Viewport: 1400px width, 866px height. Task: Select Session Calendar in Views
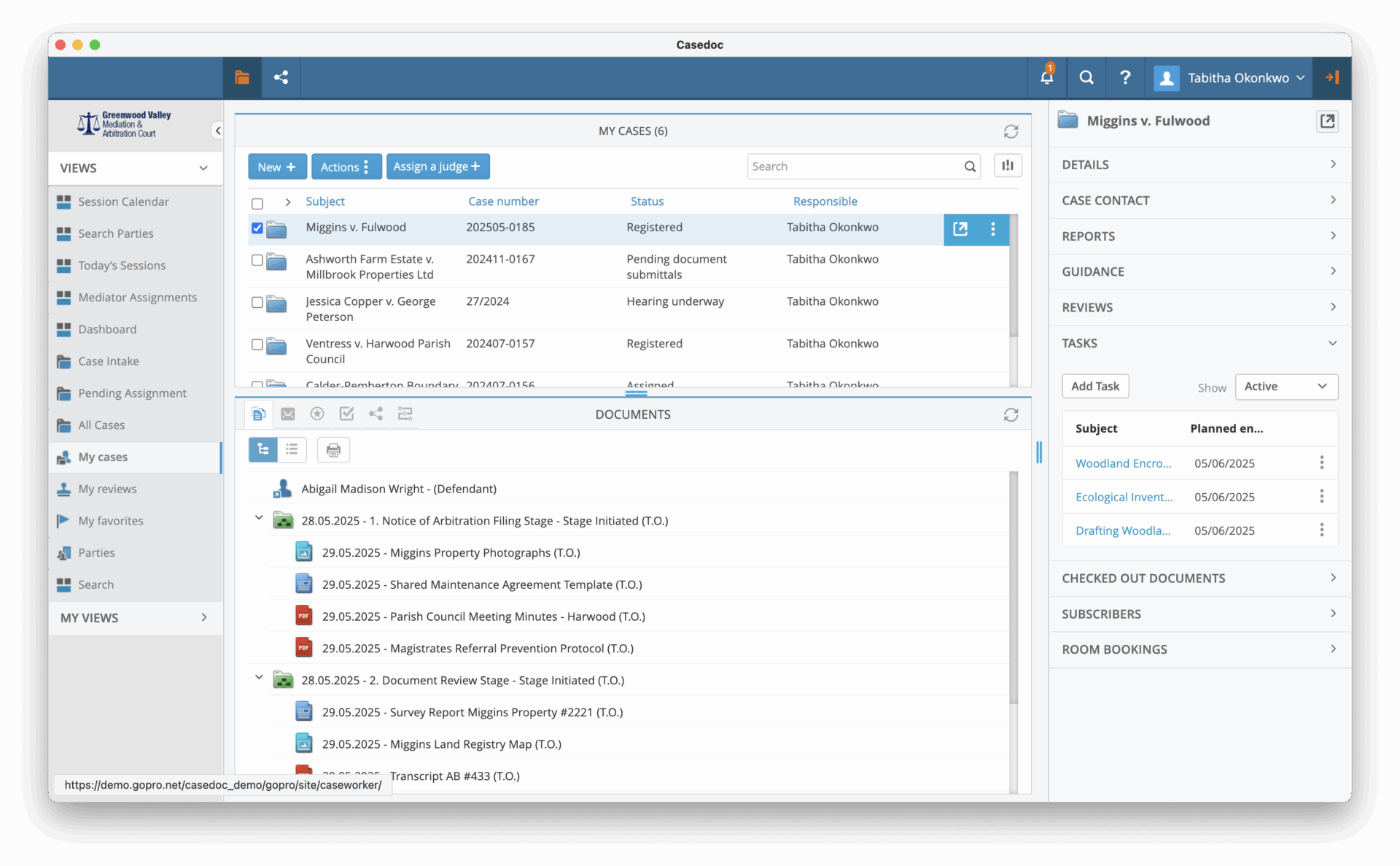[123, 201]
